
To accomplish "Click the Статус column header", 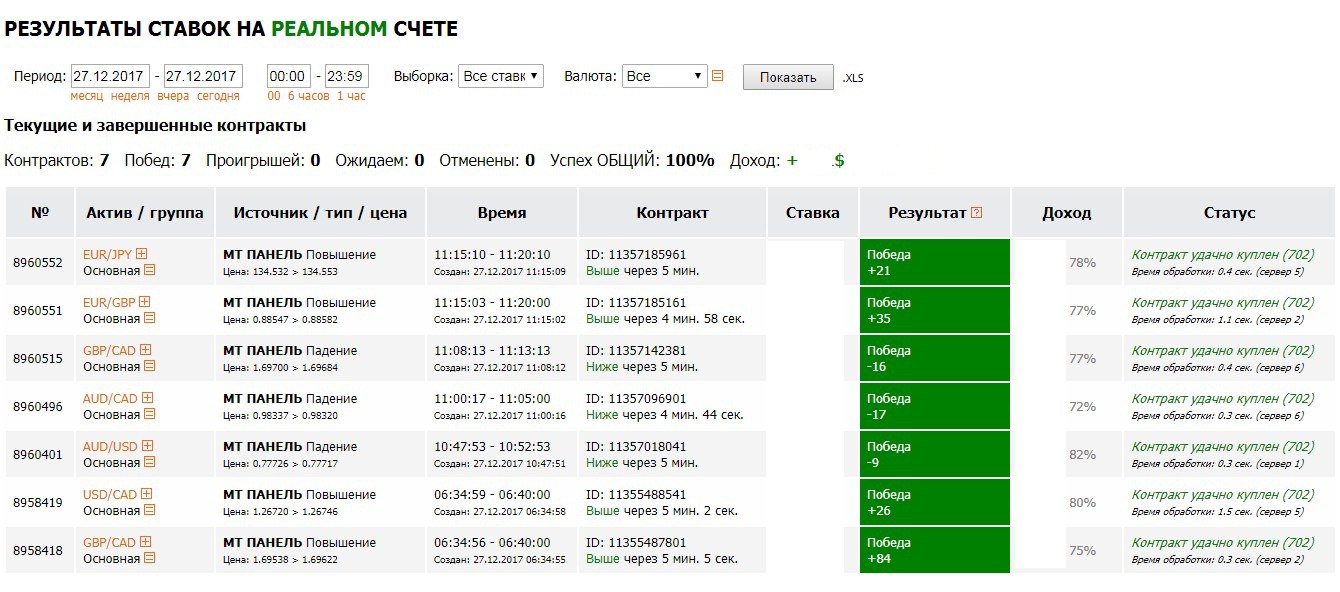I will 1230,213.
